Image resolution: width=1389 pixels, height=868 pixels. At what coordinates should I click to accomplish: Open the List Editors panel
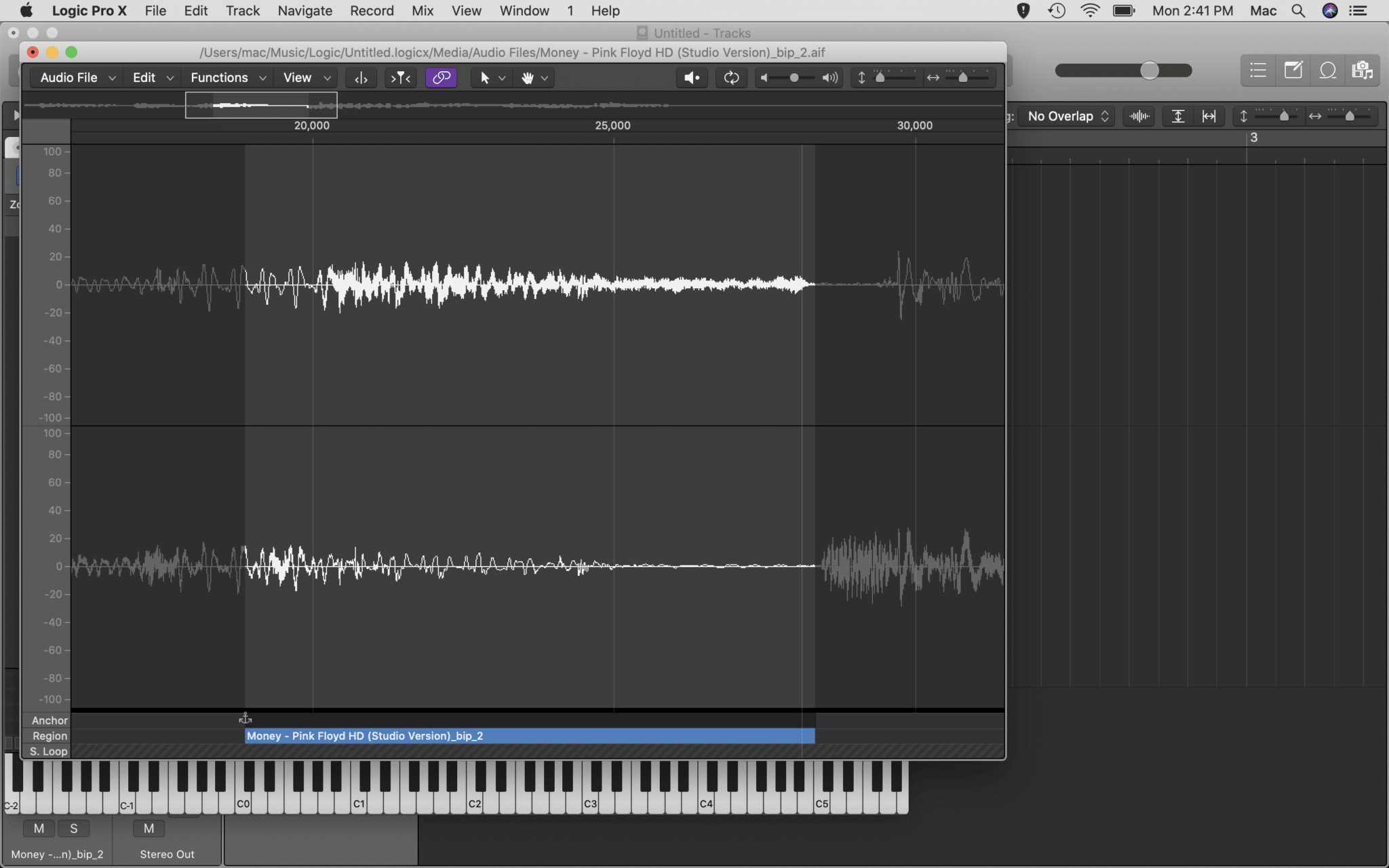click(x=1257, y=71)
